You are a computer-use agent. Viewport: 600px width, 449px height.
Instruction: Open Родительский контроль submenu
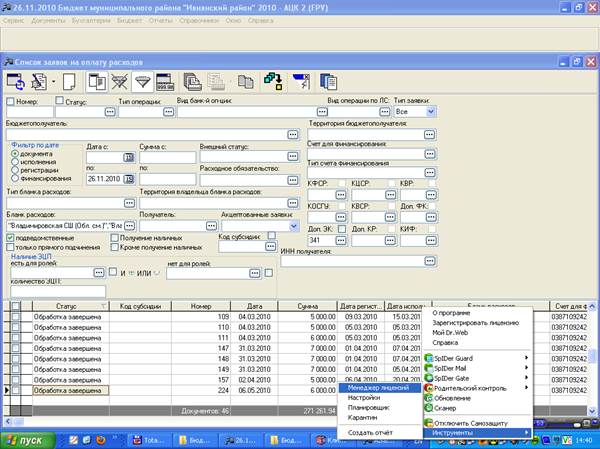point(478,388)
